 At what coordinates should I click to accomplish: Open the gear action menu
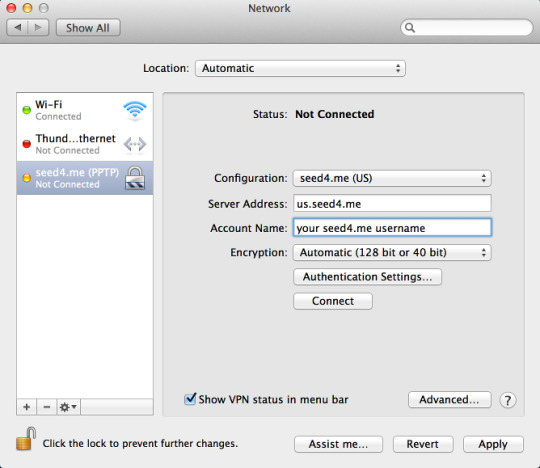click(x=68, y=407)
